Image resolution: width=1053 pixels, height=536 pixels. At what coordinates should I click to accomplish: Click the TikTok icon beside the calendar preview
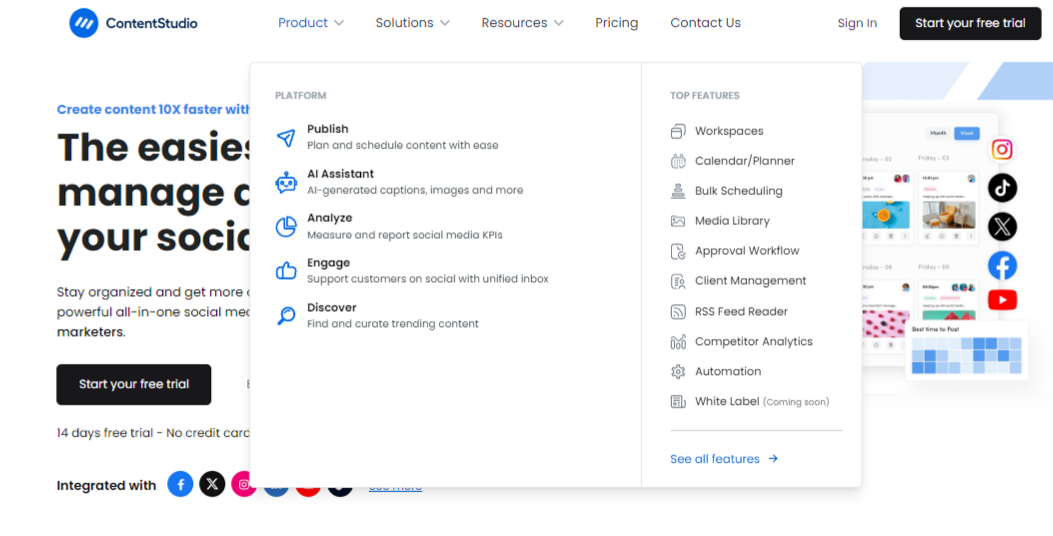[x=1002, y=188]
